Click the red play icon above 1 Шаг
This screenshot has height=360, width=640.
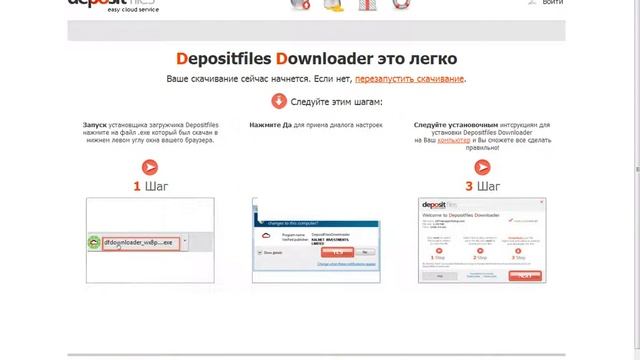click(150, 167)
